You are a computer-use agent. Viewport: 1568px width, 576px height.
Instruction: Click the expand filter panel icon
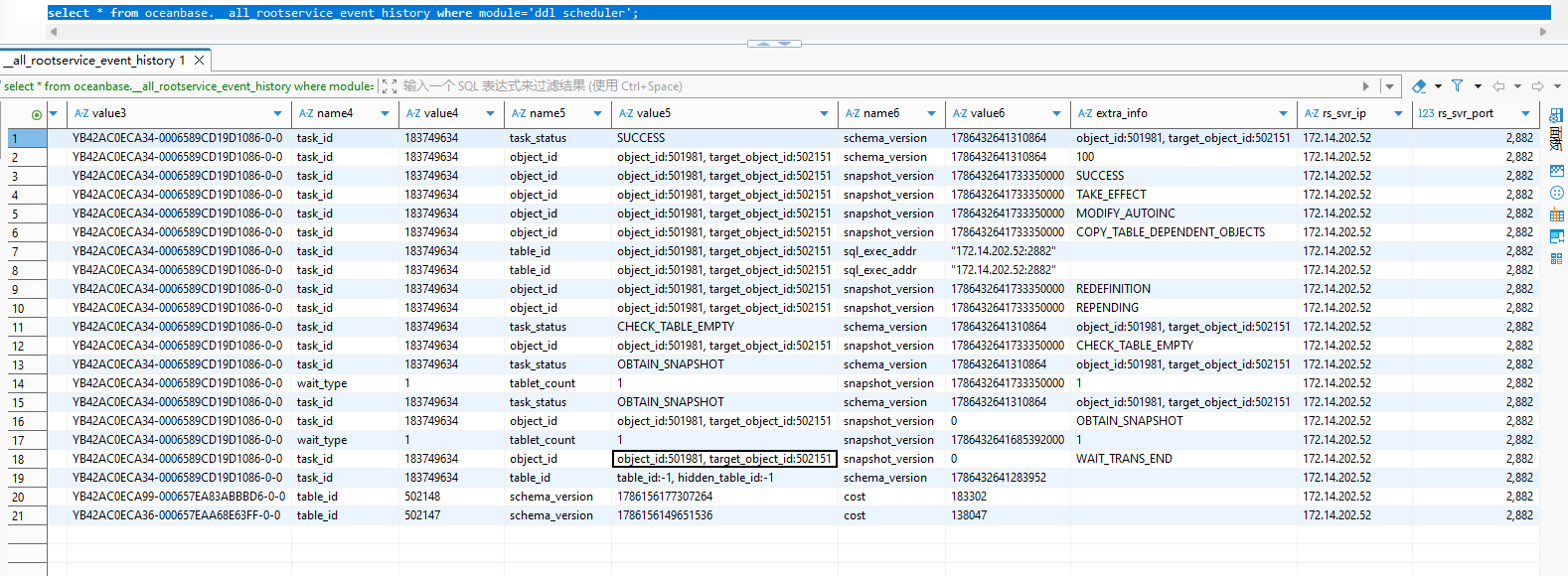pos(390,86)
